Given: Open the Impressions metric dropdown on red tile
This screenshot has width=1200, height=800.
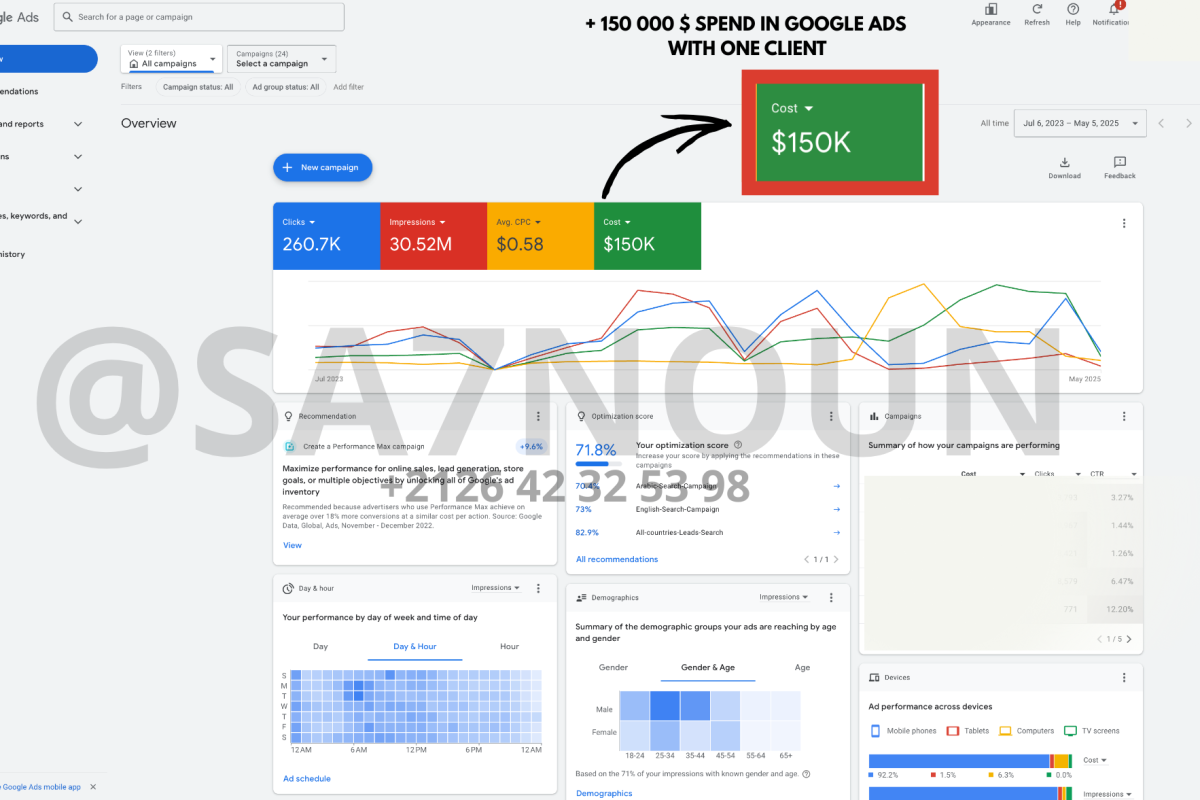Looking at the screenshot, I should 417,222.
